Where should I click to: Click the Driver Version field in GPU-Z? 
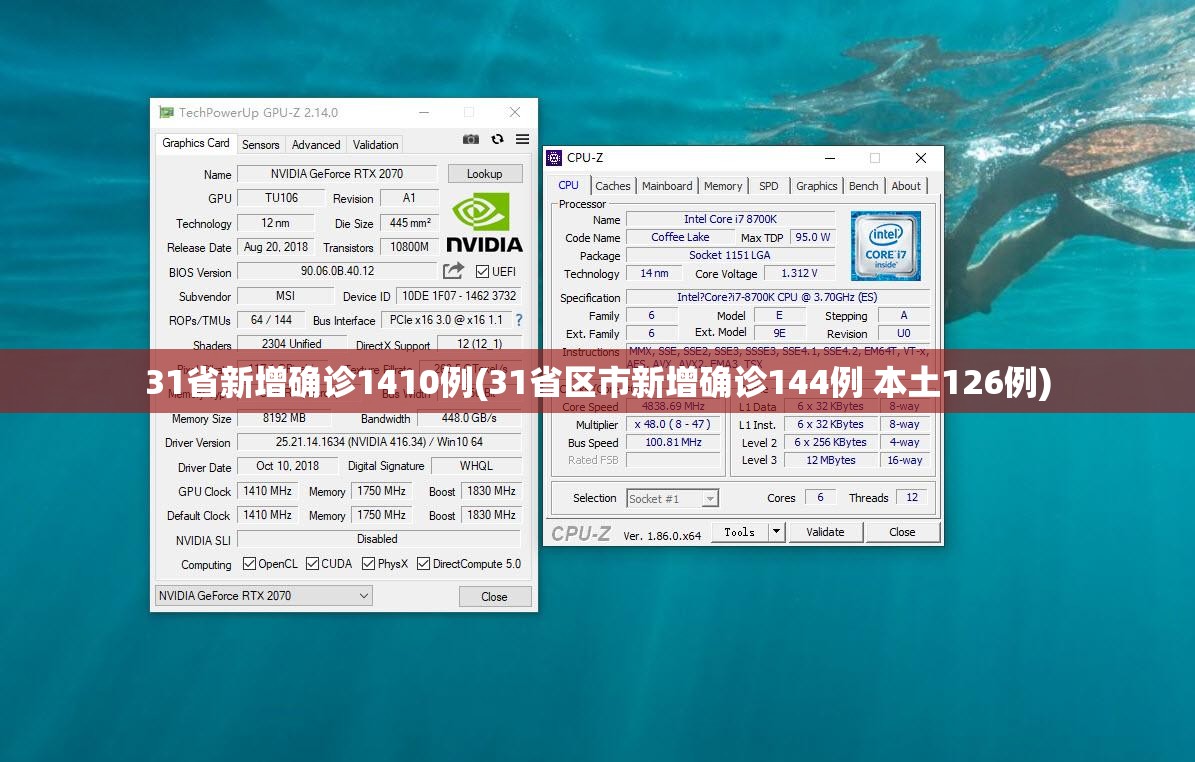click(379, 442)
